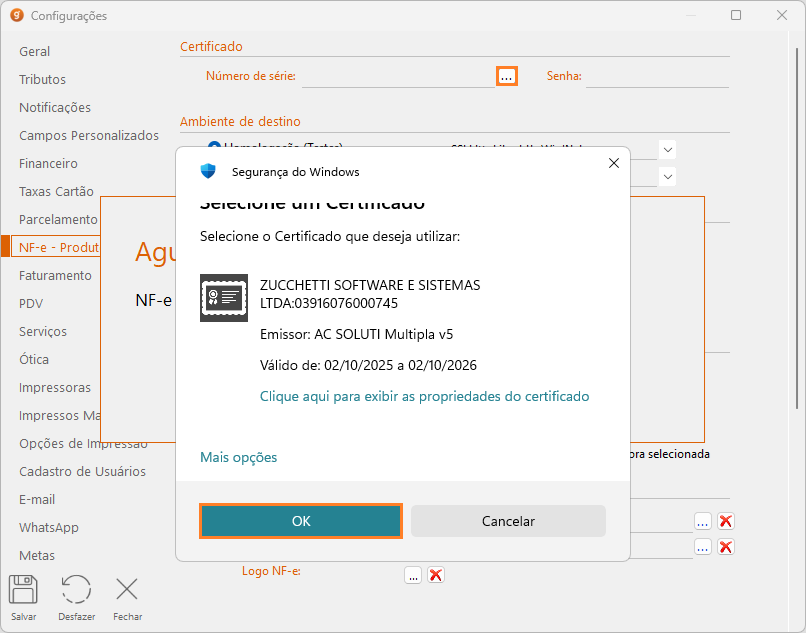The width and height of the screenshot is (806, 633).
Task: Expand dropdown arrow in the Homologação row
Action: [668, 149]
